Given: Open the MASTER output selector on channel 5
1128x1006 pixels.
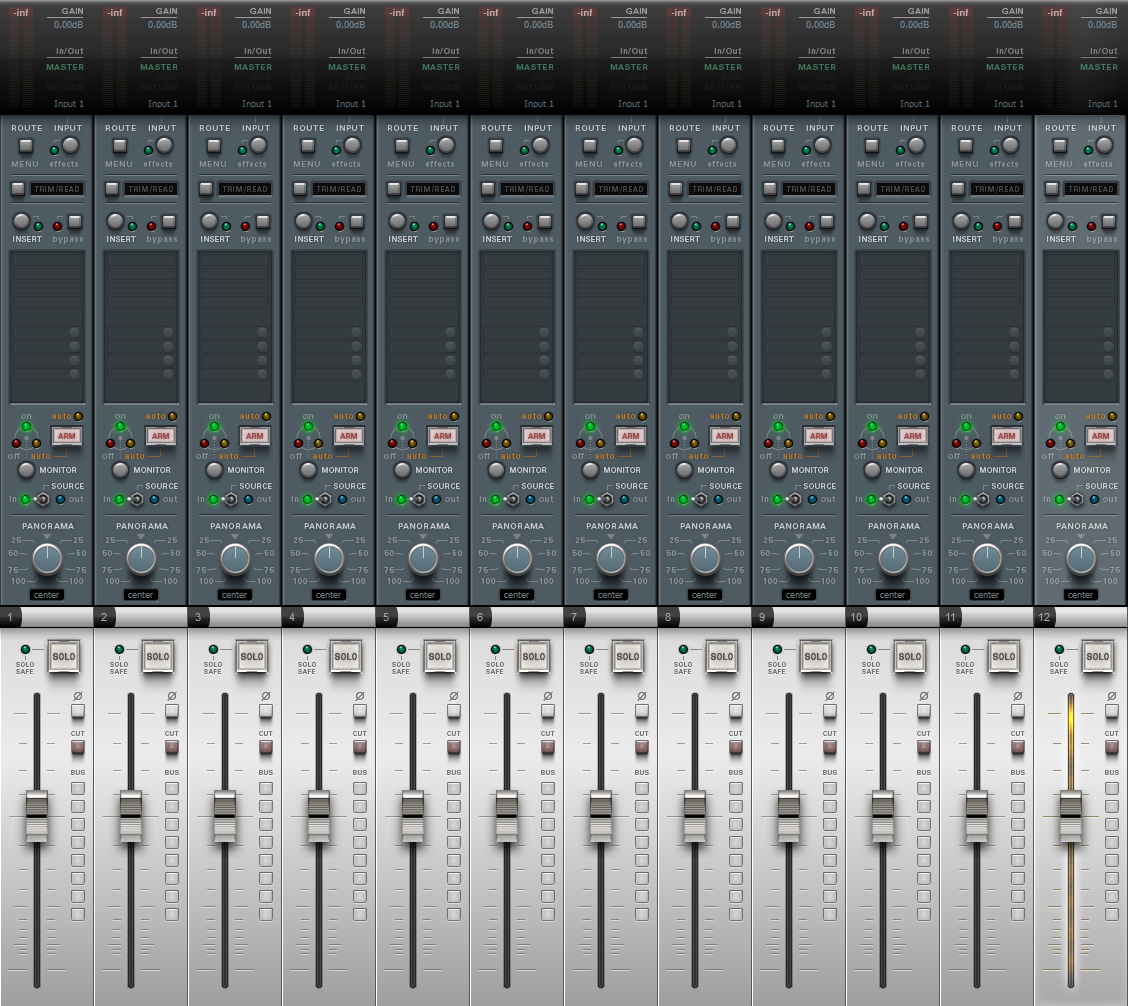Looking at the screenshot, I should (x=440, y=67).
